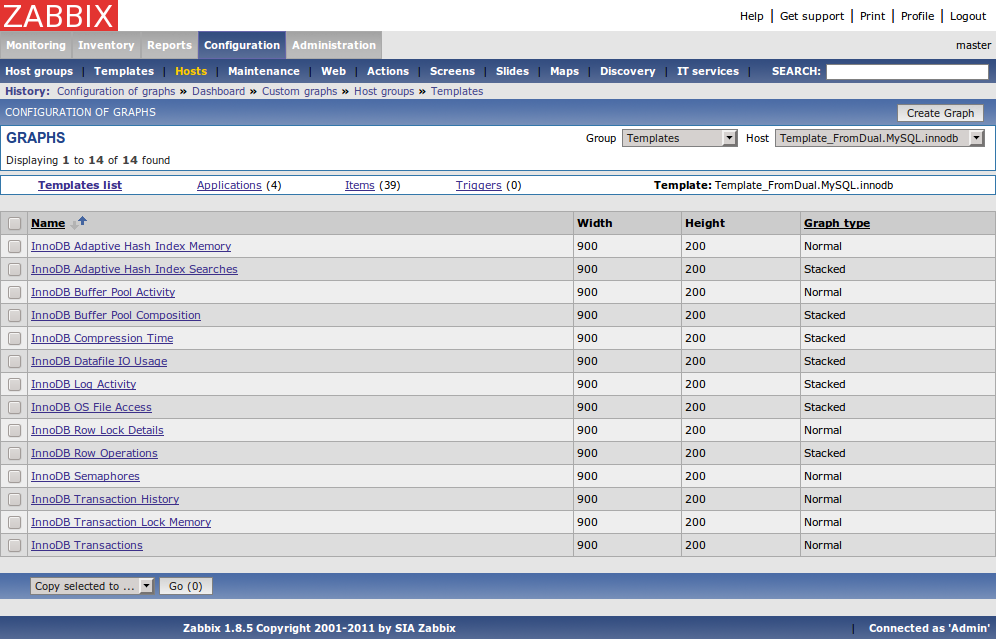The width and height of the screenshot is (996, 639).
Task: Click the Zabbix logo
Action: point(58,15)
